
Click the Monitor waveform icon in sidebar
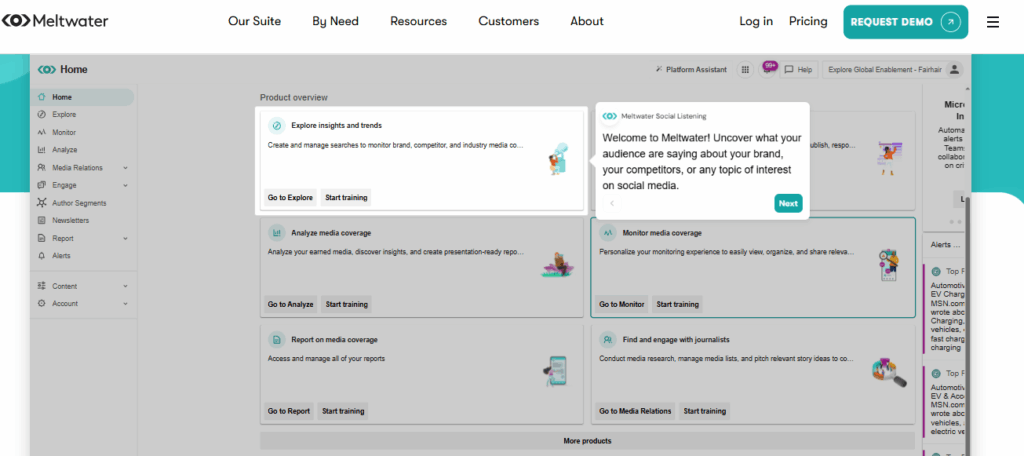coord(42,133)
